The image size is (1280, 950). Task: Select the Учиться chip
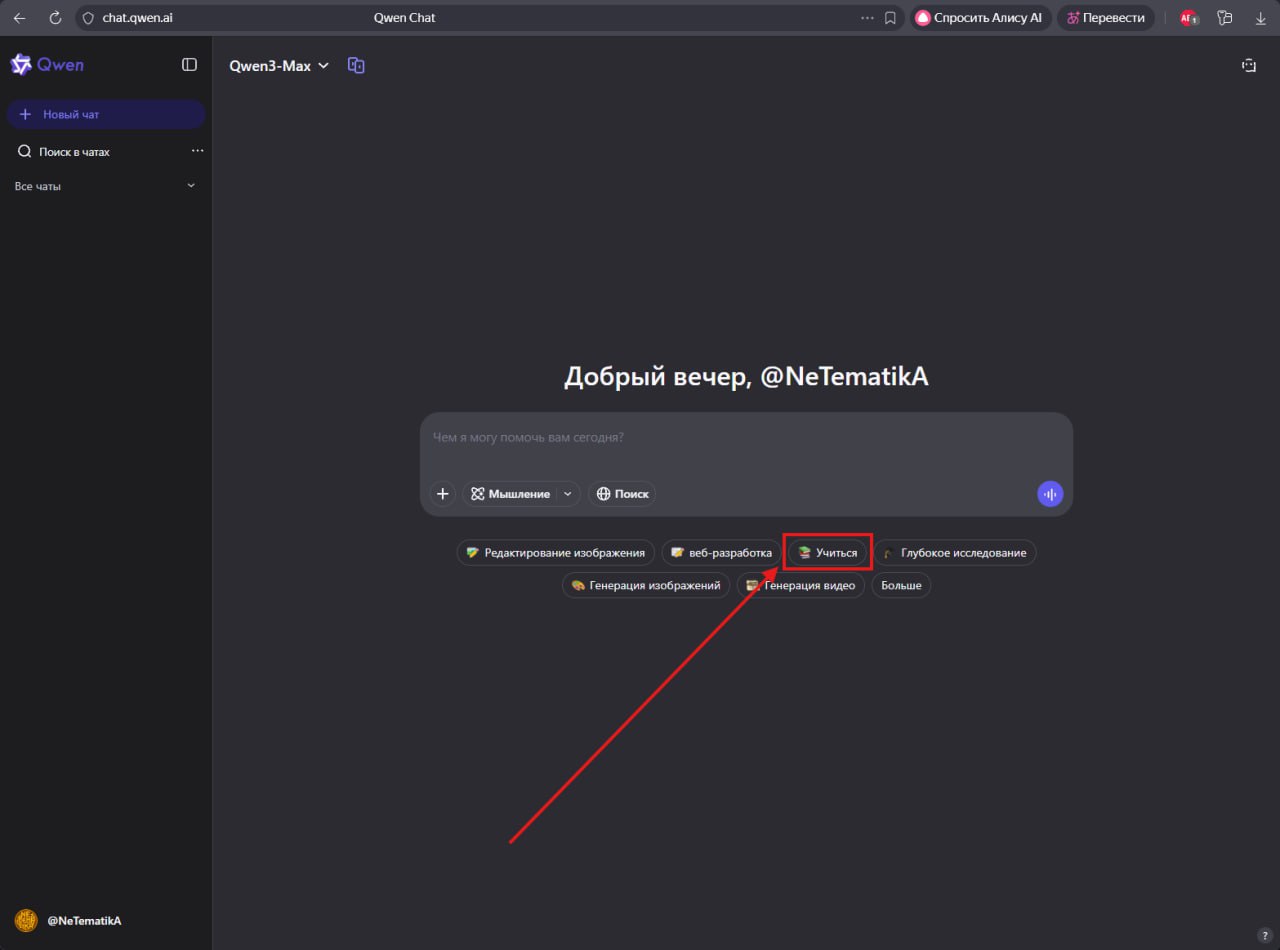[828, 553]
